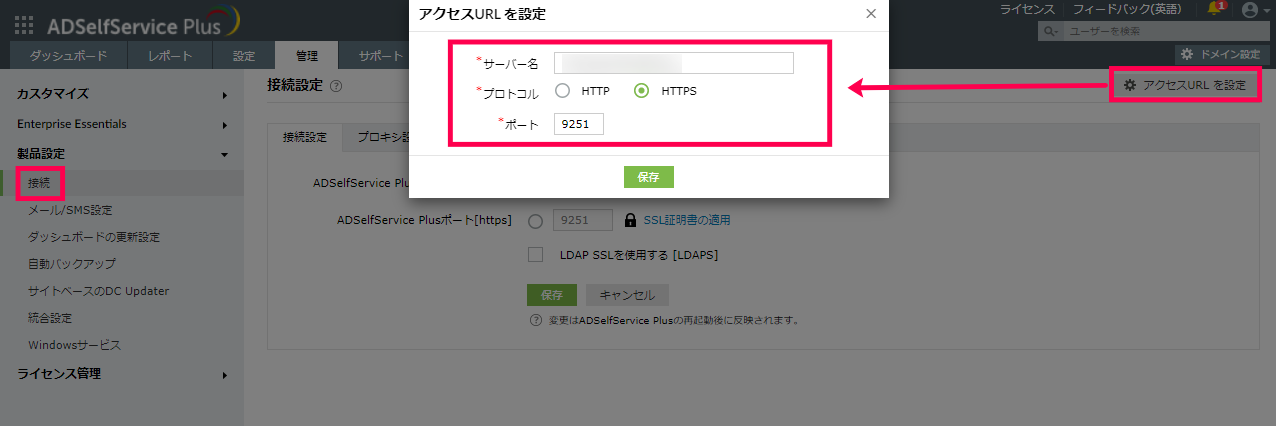Click the gear icon in ドメイン設定
The image size is (1276, 426).
click(1187, 54)
